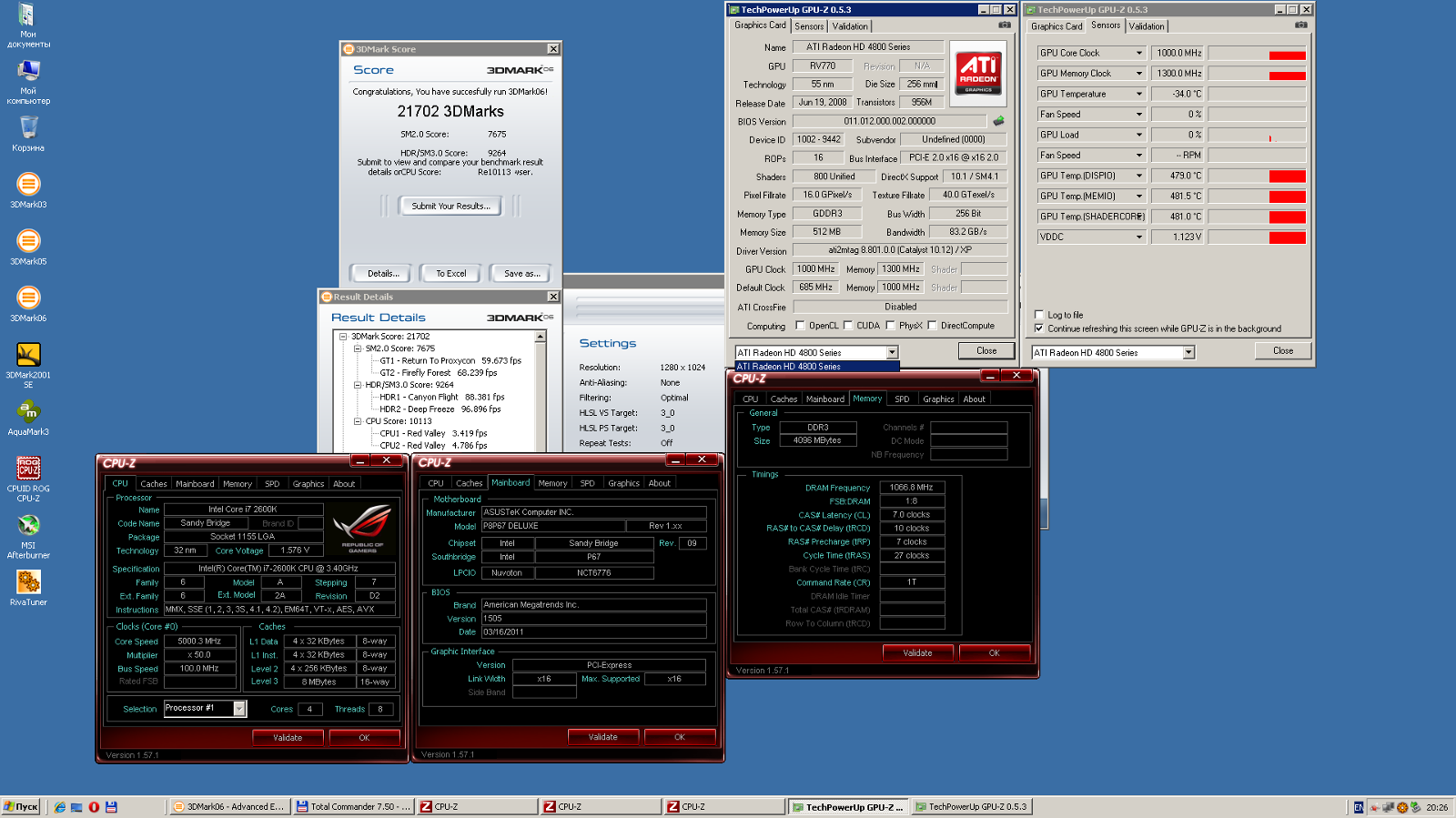Viewport: 1456px width, 818px height.
Task: Click the orange gear icon in the system tray
Action: [1402, 807]
